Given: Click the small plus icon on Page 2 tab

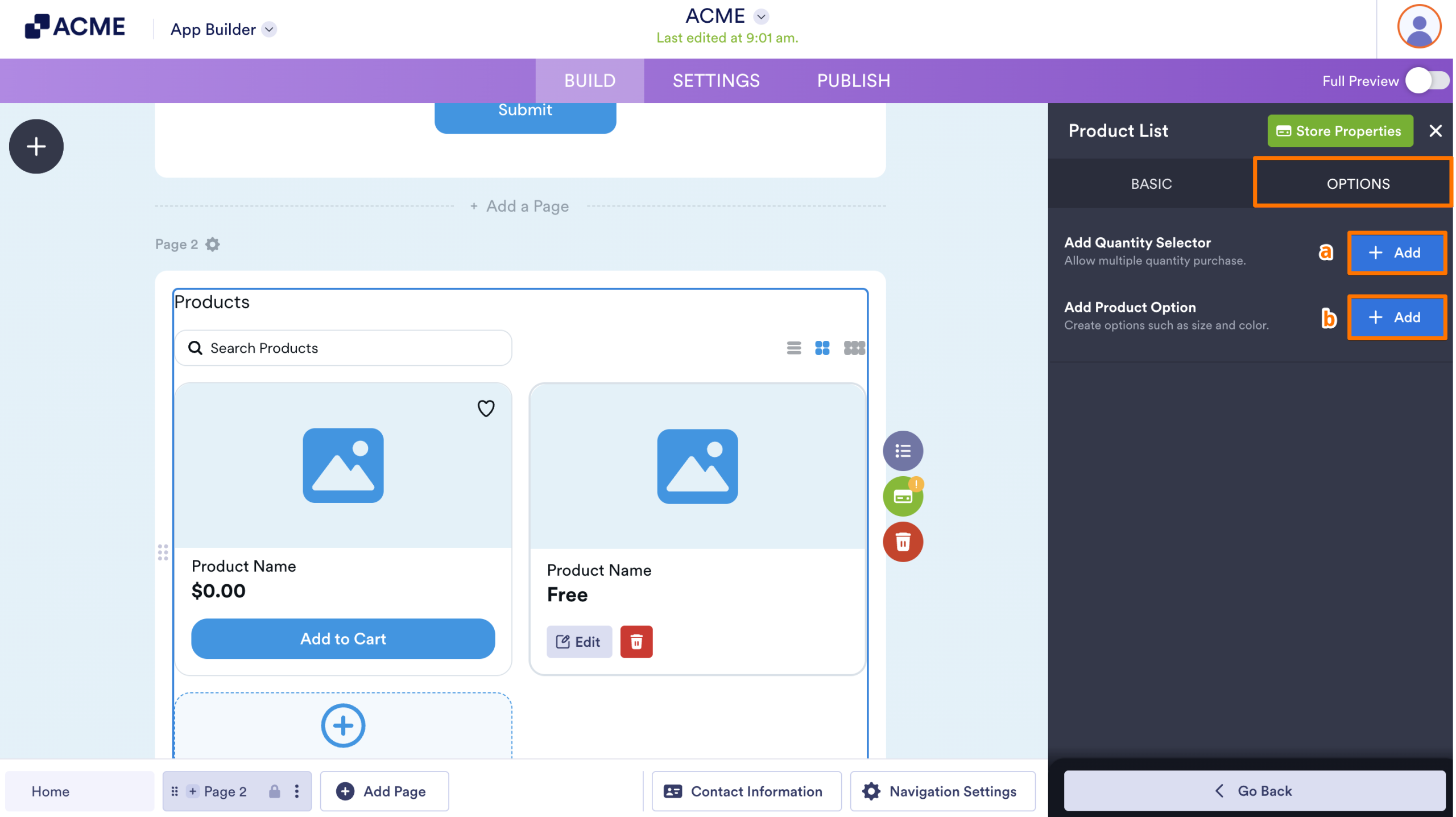Looking at the screenshot, I should click(x=193, y=793).
